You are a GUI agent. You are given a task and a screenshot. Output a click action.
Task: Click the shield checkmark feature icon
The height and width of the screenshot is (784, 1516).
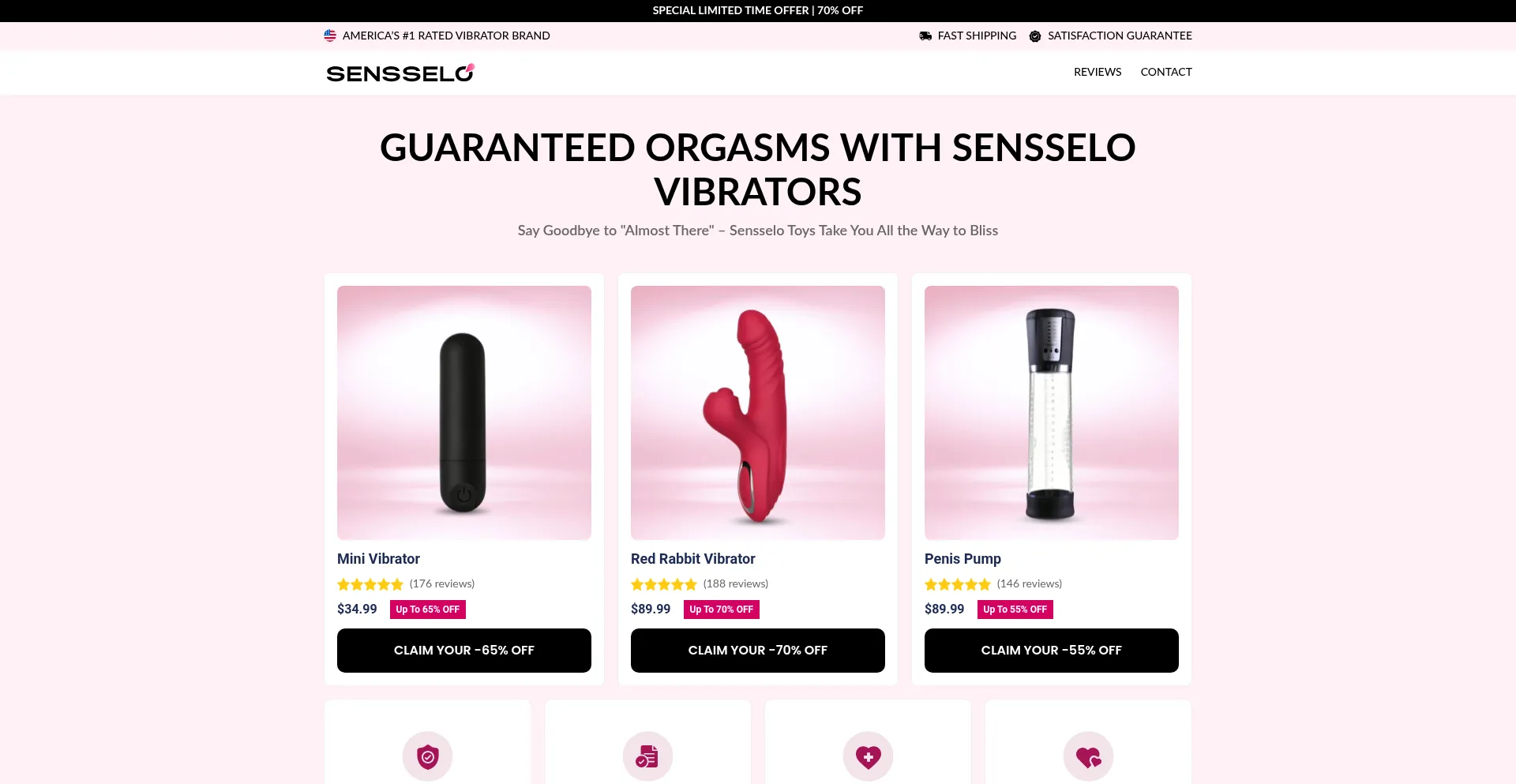tap(427, 756)
